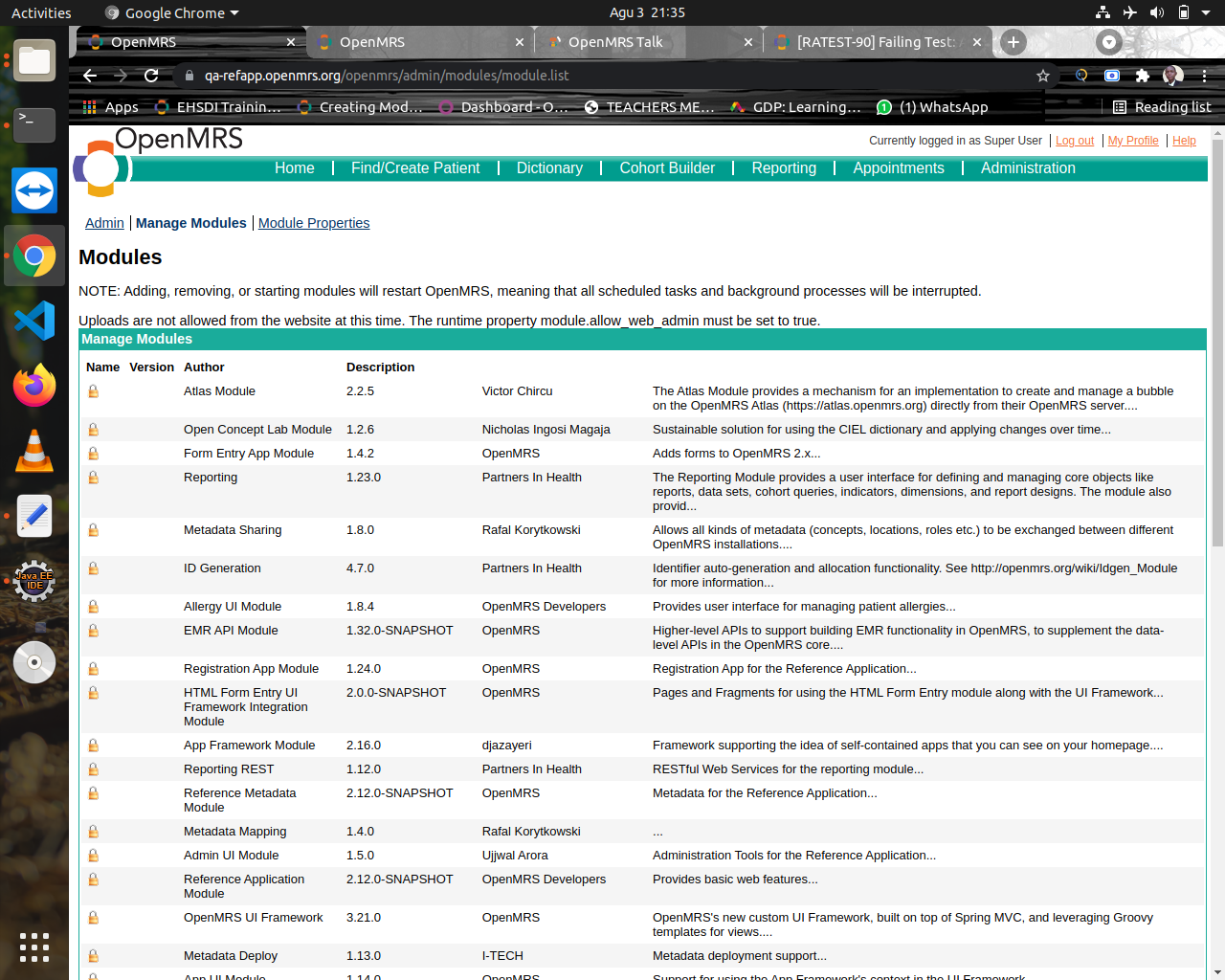Launch Visual Studio Code from the dock
The width and height of the screenshot is (1225, 980).
(x=34, y=321)
